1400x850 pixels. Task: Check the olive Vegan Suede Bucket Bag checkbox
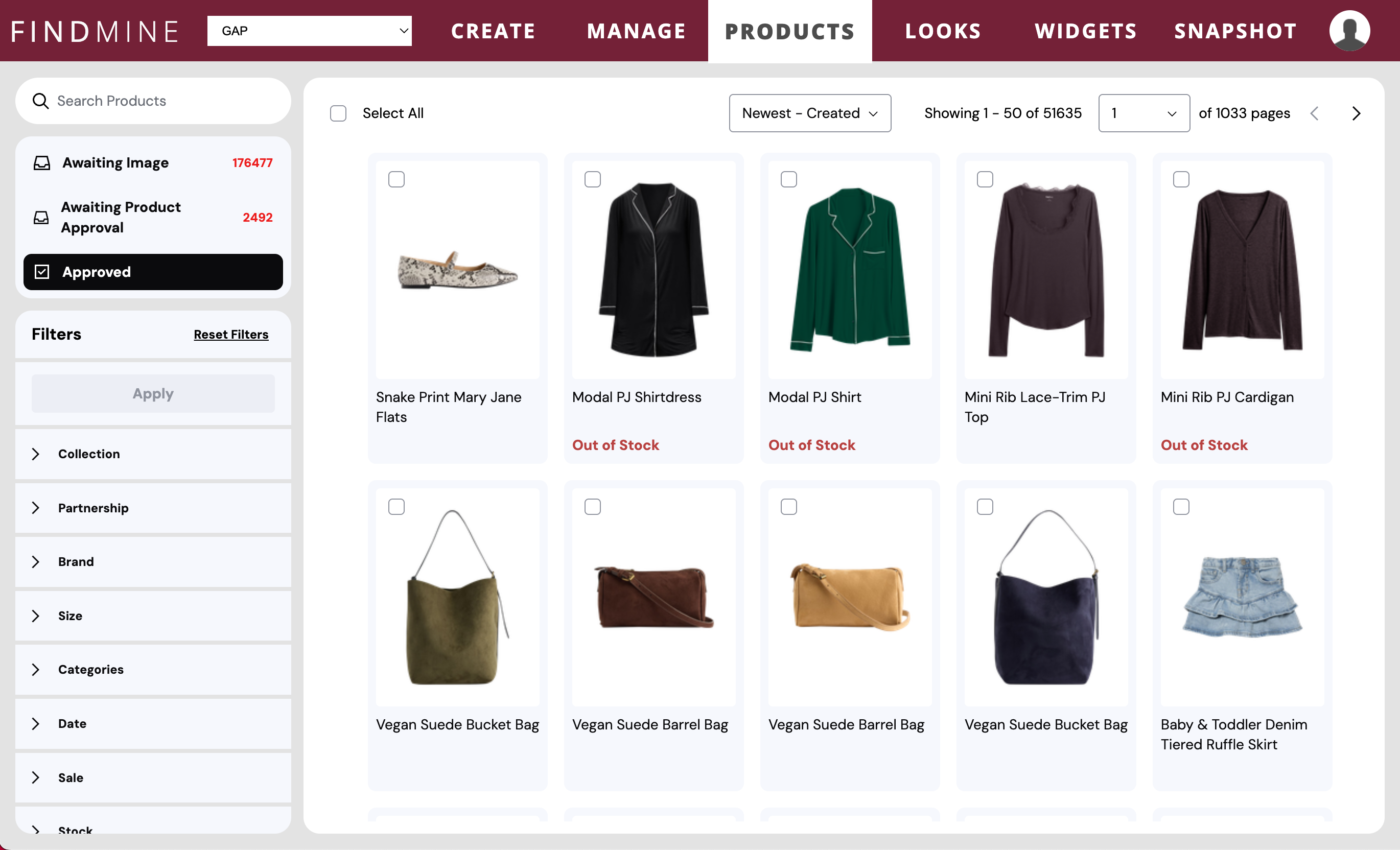click(x=396, y=507)
